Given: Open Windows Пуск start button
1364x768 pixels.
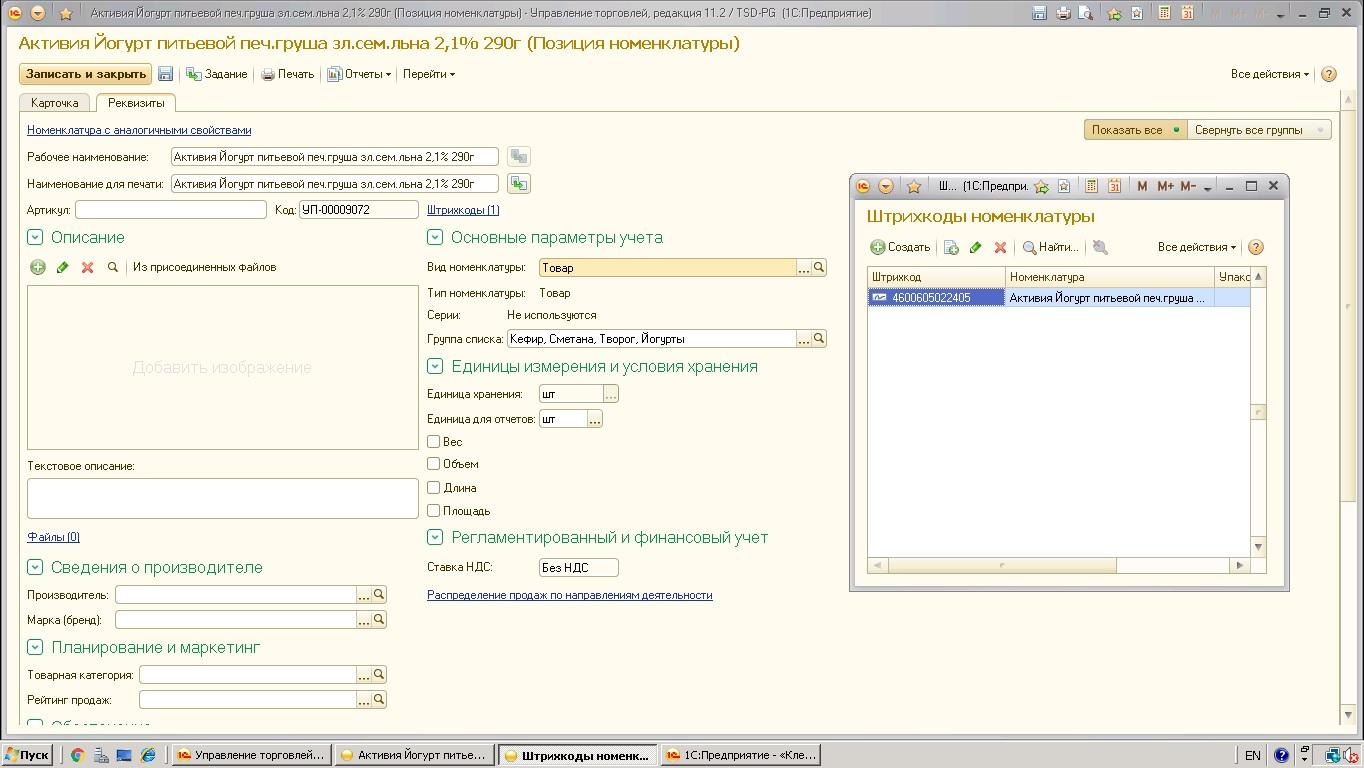Looking at the screenshot, I should [27, 755].
